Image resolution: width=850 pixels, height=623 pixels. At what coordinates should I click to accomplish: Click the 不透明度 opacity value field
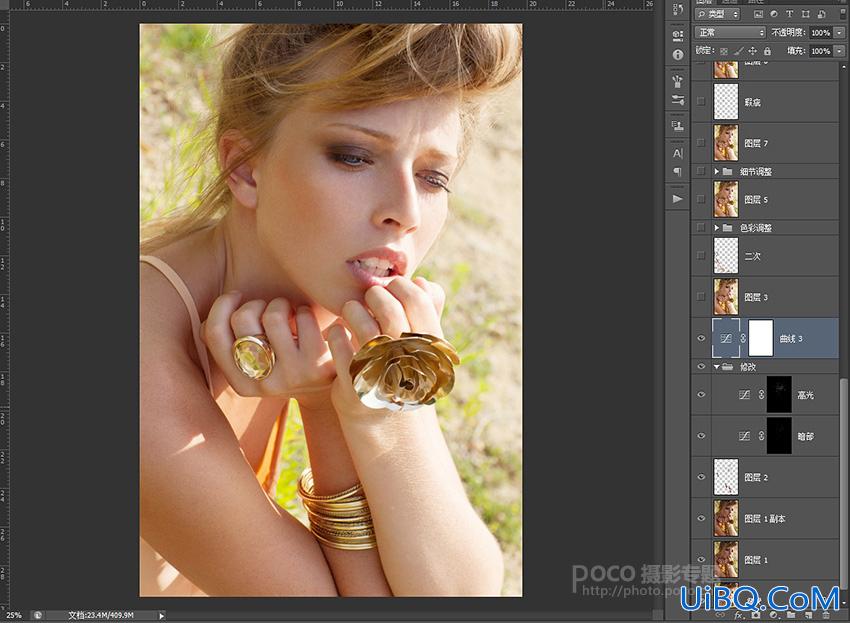(x=821, y=33)
